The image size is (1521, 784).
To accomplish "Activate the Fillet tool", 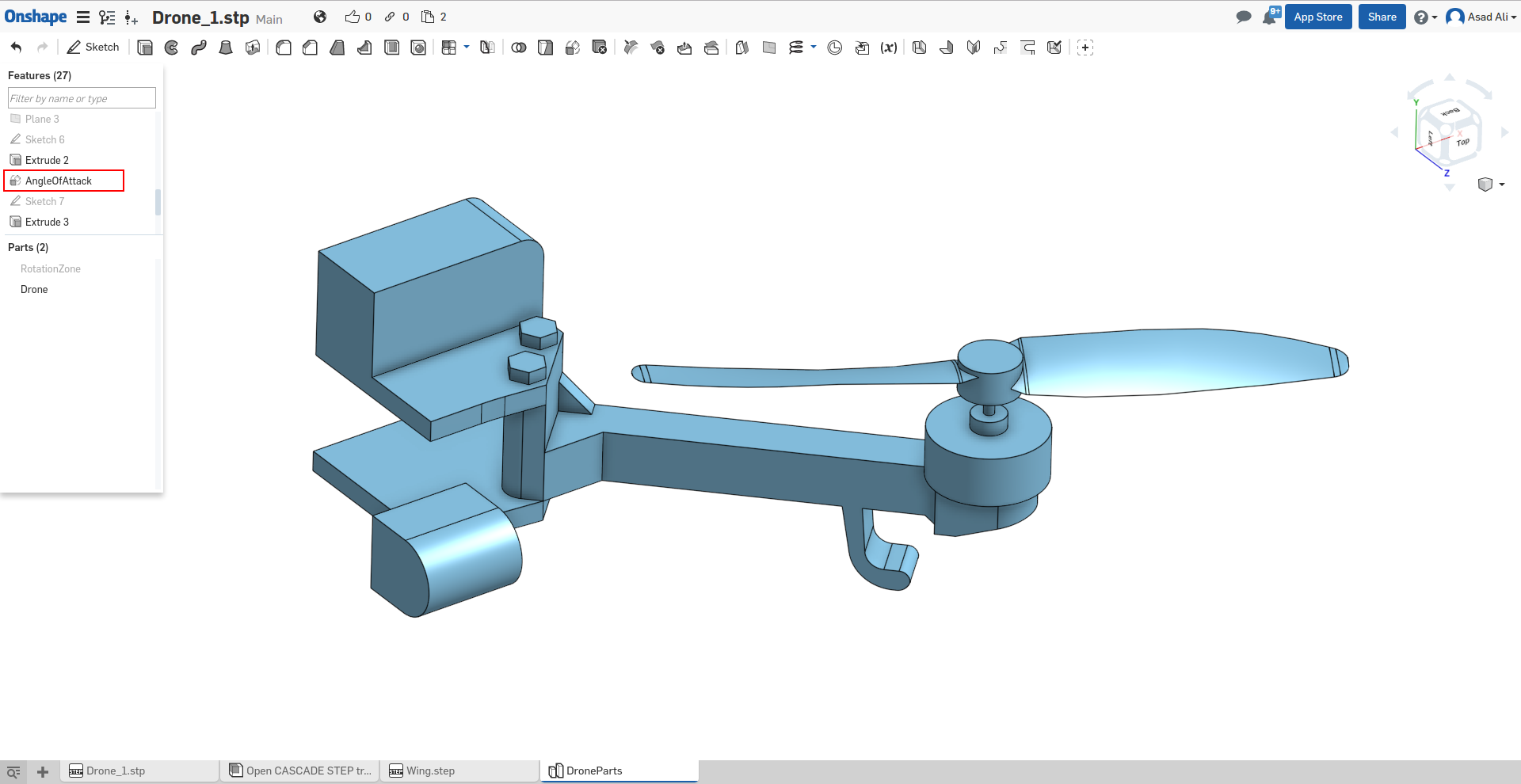I will point(284,48).
